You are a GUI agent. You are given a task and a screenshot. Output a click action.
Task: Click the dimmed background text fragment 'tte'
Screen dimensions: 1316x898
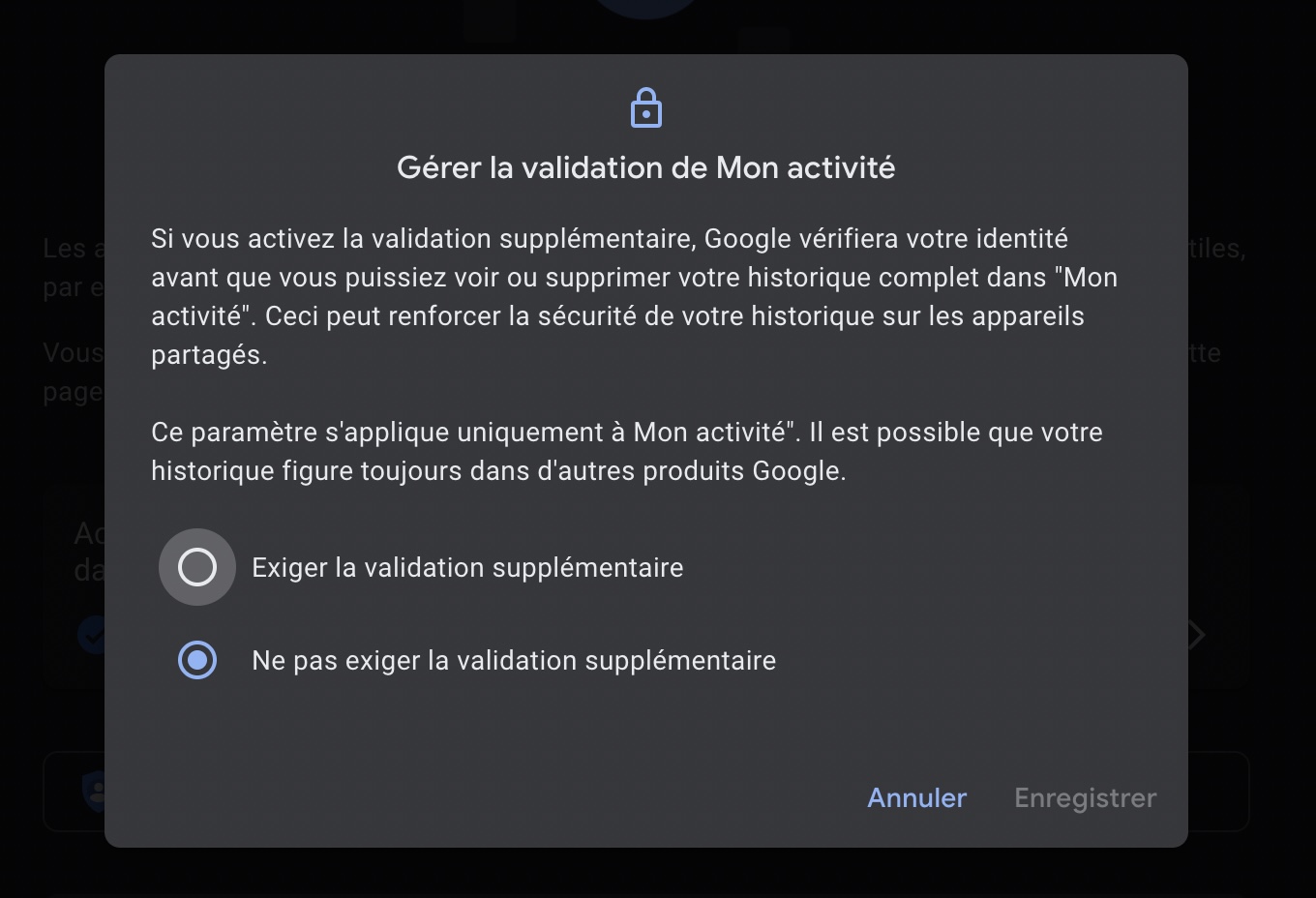coord(1206,353)
